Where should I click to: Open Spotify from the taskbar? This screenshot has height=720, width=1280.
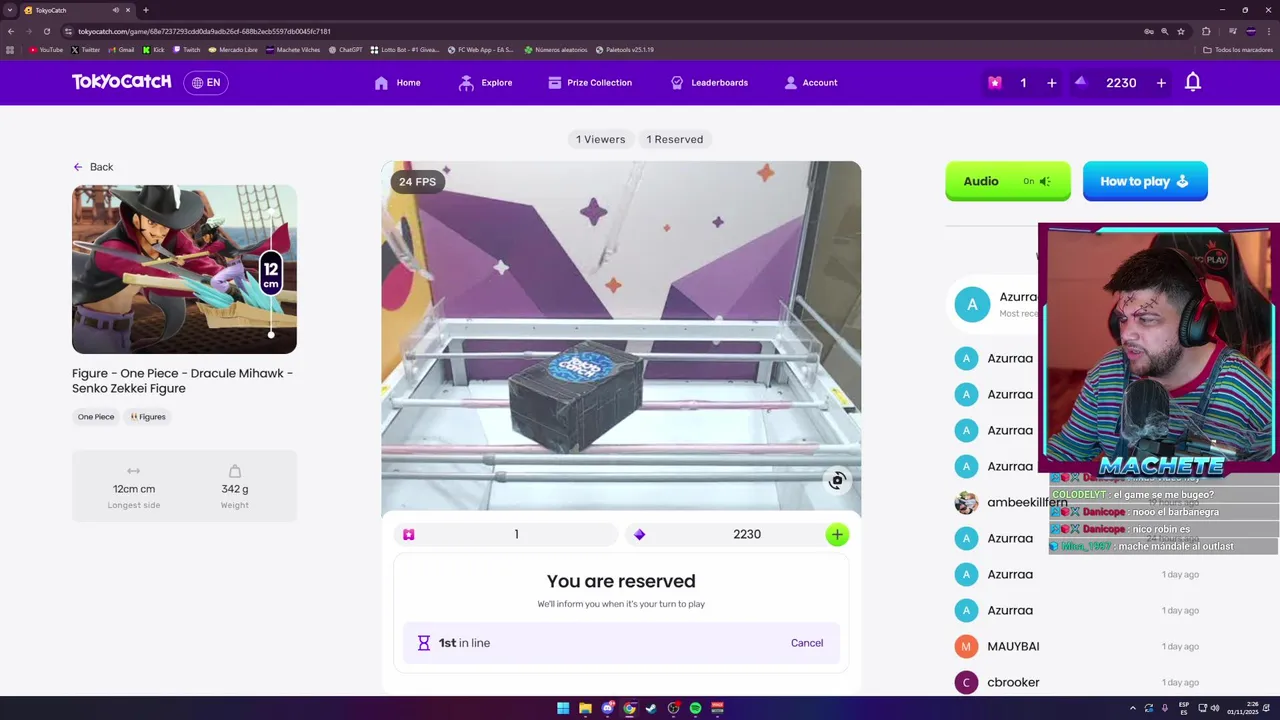click(x=695, y=708)
